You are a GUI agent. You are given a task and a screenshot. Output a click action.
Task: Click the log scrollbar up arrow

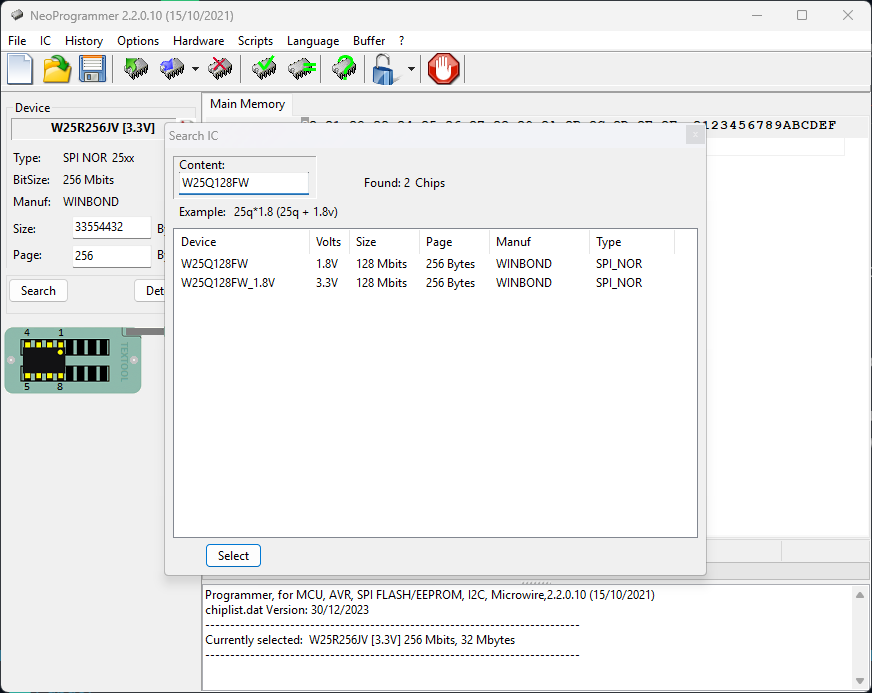(x=860, y=595)
